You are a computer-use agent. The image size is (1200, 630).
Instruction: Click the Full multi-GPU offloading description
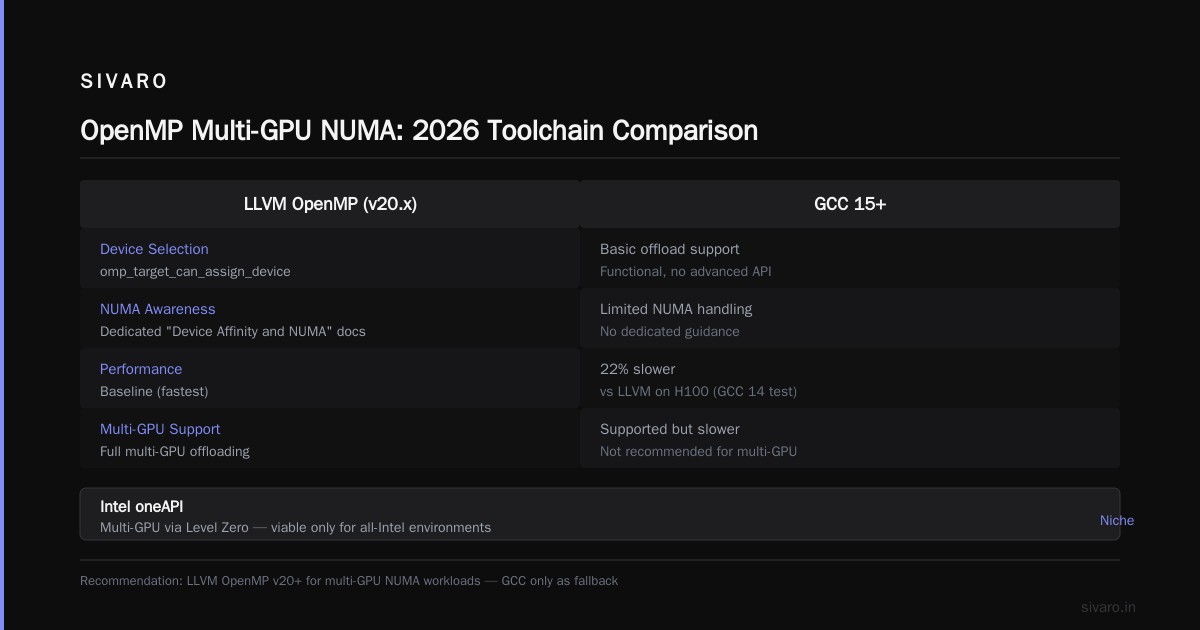tap(175, 451)
